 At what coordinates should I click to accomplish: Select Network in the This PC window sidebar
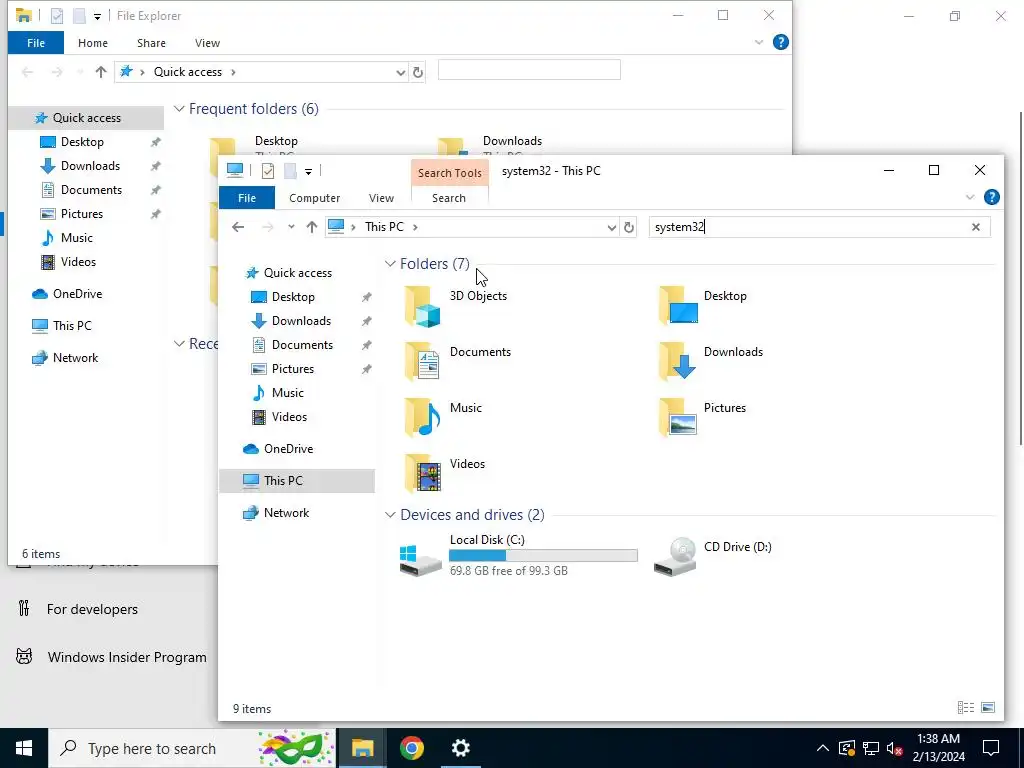click(286, 513)
